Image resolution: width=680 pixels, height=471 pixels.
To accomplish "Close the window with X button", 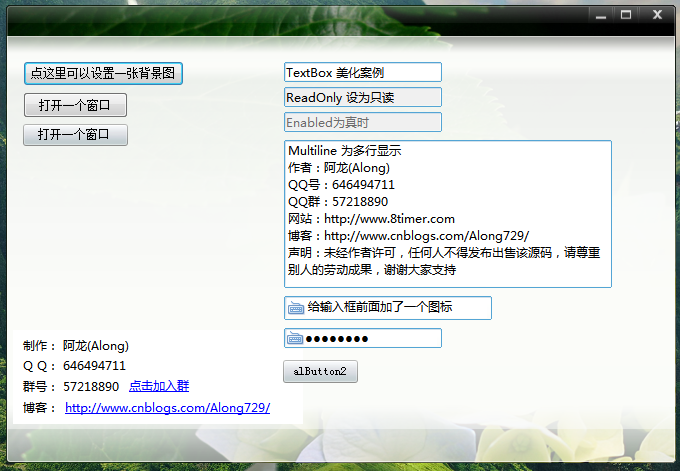I will click(x=657, y=15).
